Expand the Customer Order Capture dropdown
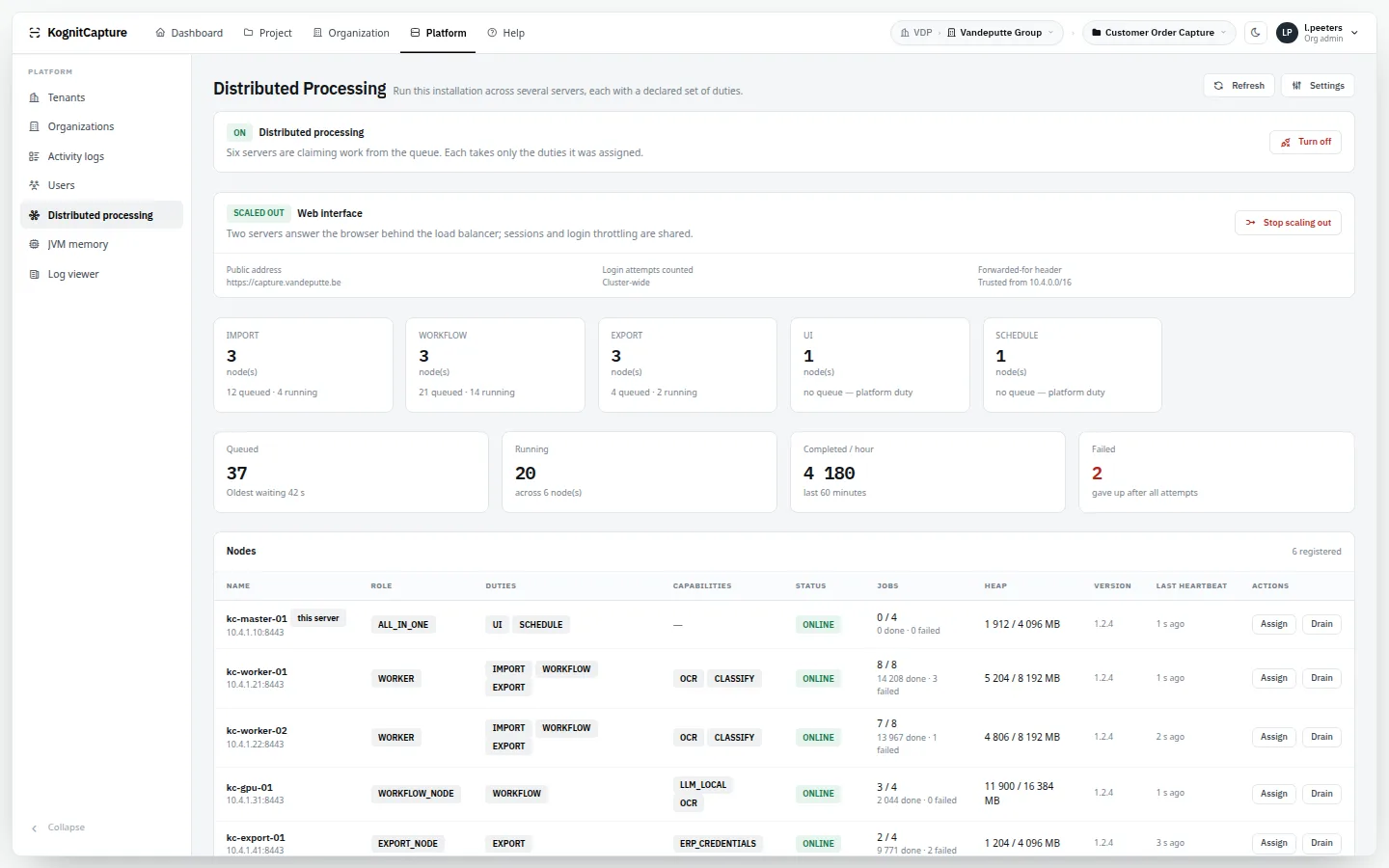The width and height of the screenshot is (1389, 868). (x=1159, y=33)
